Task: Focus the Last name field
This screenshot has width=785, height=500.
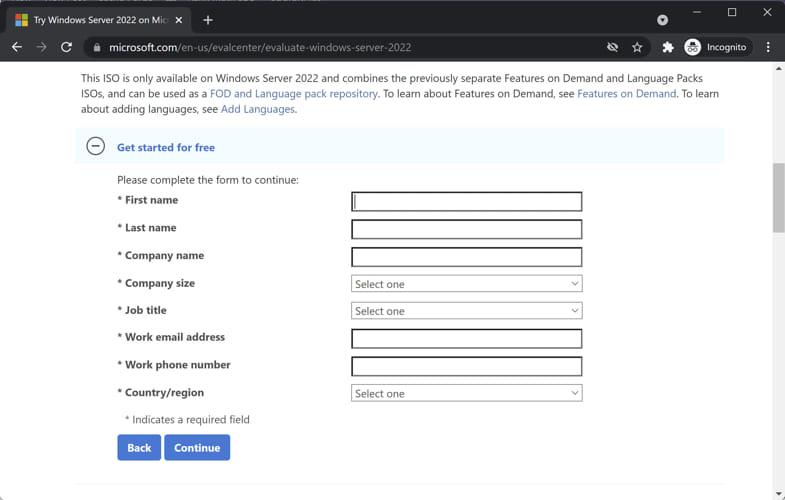Action: tap(467, 229)
